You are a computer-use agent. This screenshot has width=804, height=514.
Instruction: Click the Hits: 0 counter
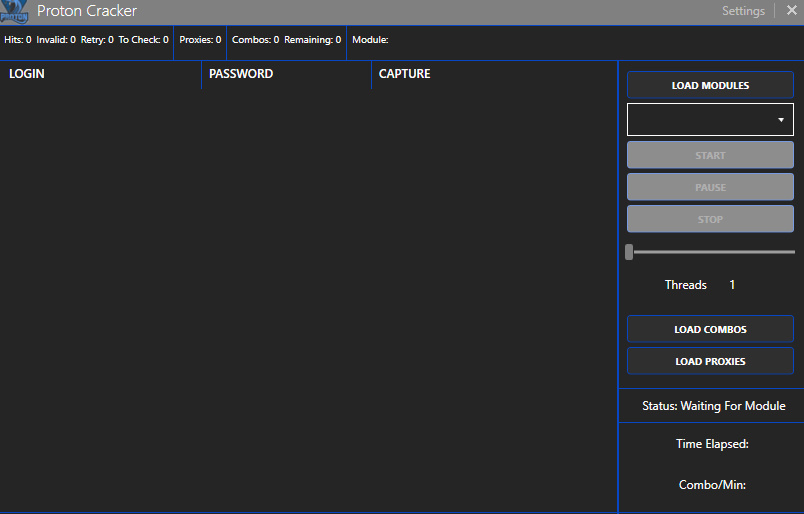[x=17, y=39]
